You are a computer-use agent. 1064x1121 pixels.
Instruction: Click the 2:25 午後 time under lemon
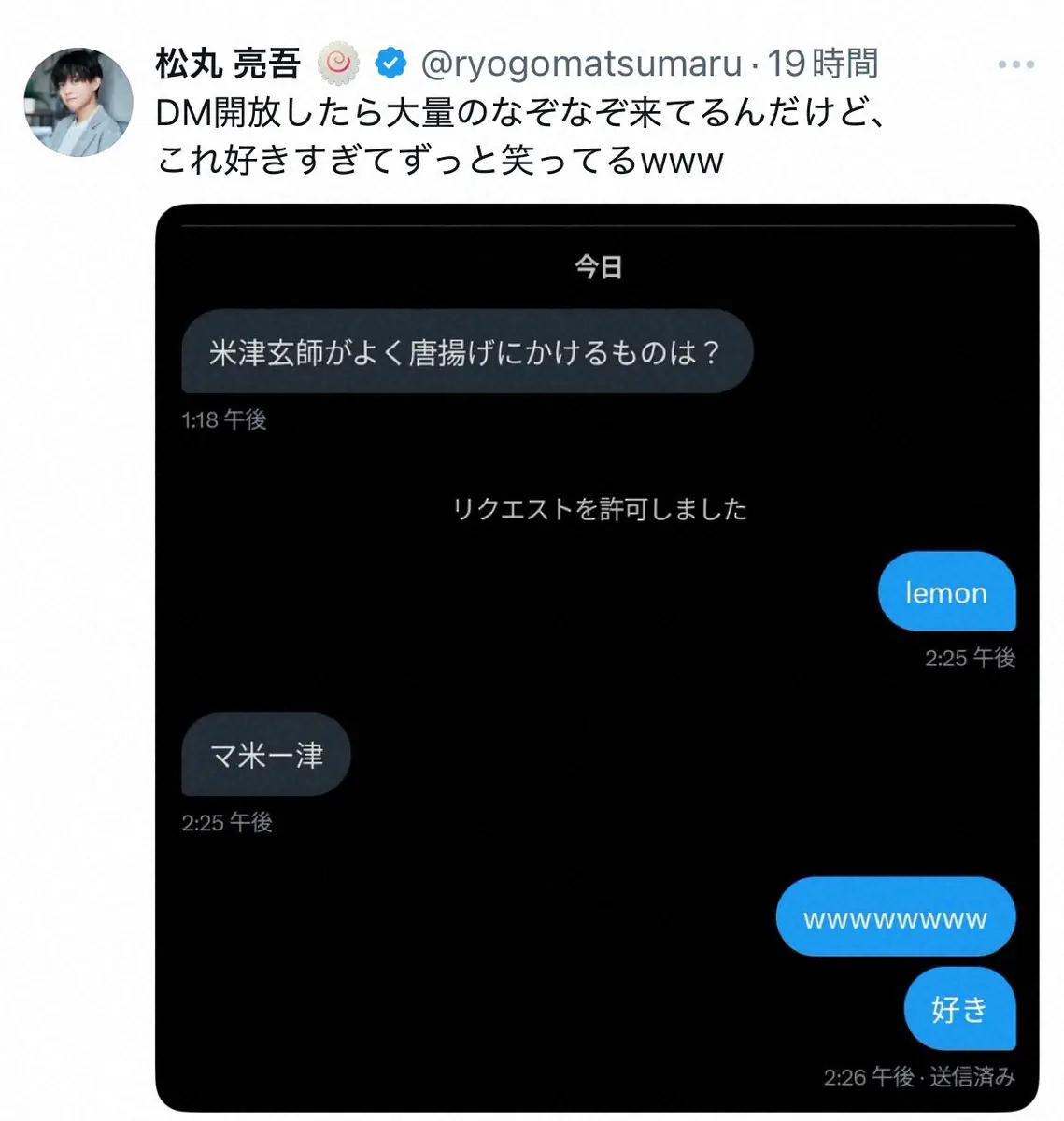click(970, 658)
